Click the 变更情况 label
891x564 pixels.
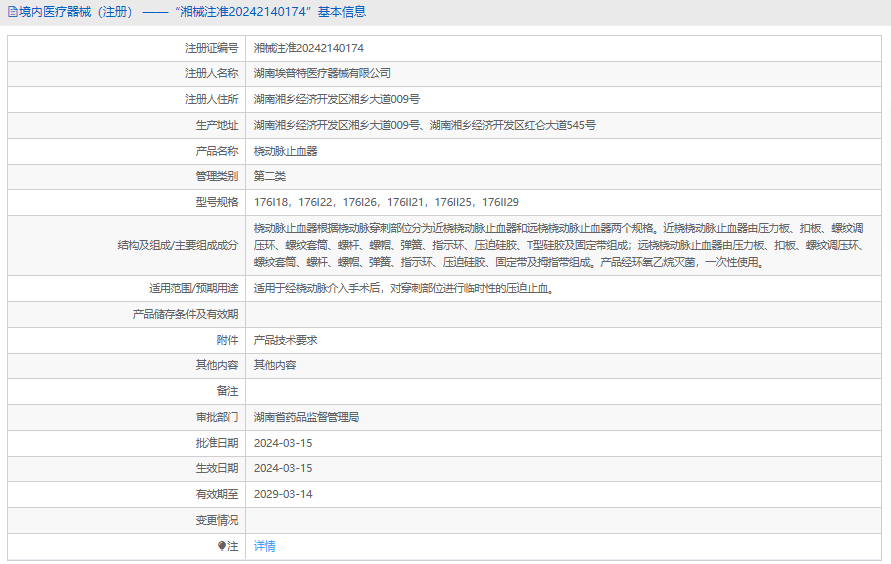[217, 520]
